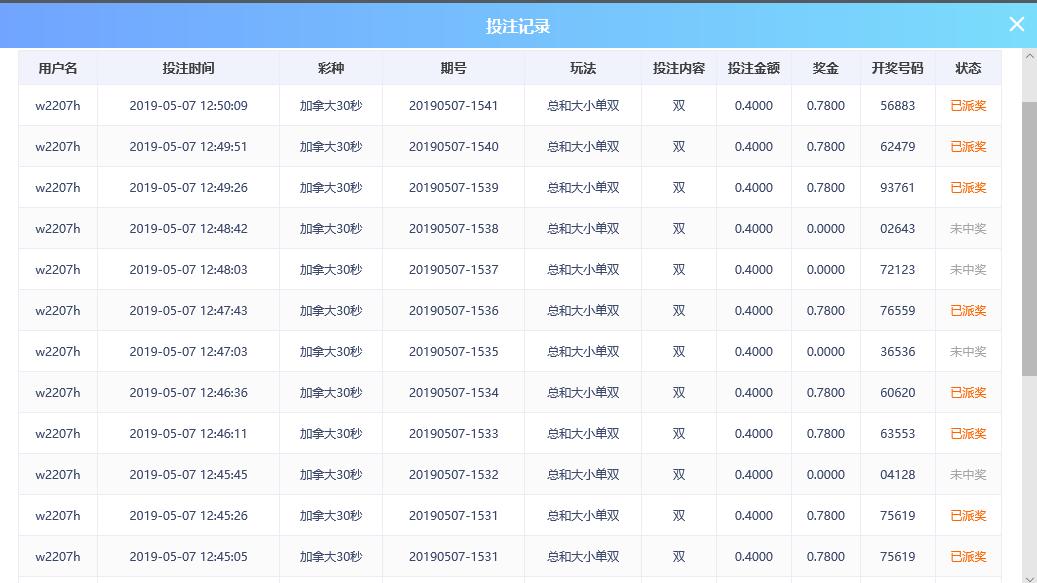Click the 投注金额 column header

[x=753, y=68]
